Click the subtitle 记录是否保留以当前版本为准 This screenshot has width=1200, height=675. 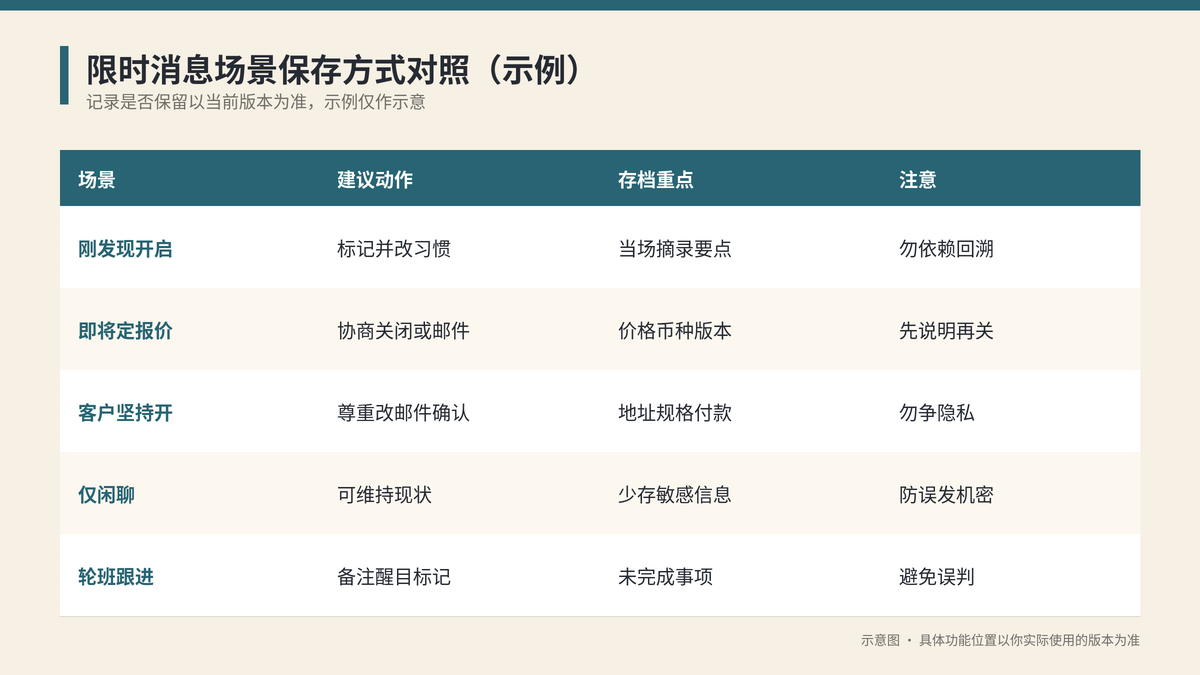pyautogui.click(x=199, y=102)
